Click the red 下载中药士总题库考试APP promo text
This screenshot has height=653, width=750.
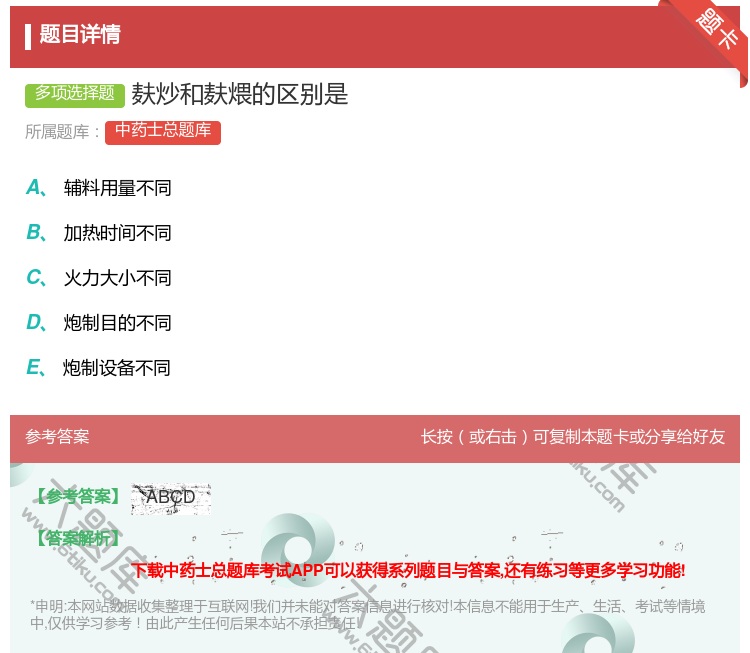click(x=408, y=570)
